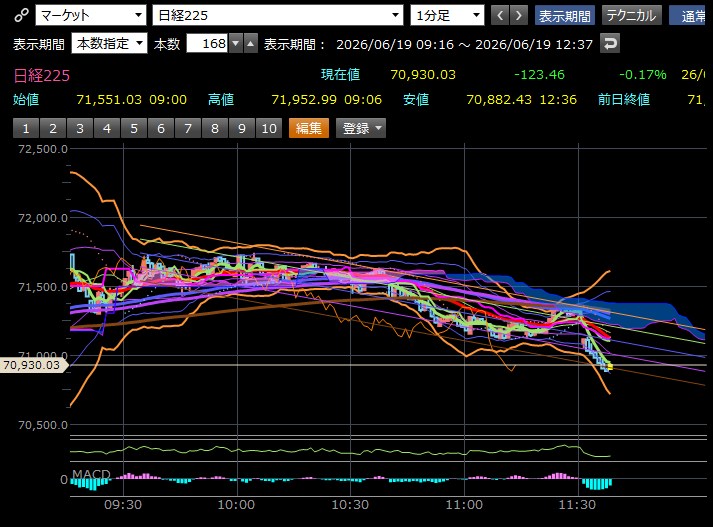
Task: Click the 始値 71,551.03 value
Action: pyautogui.click(x=109, y=100)
